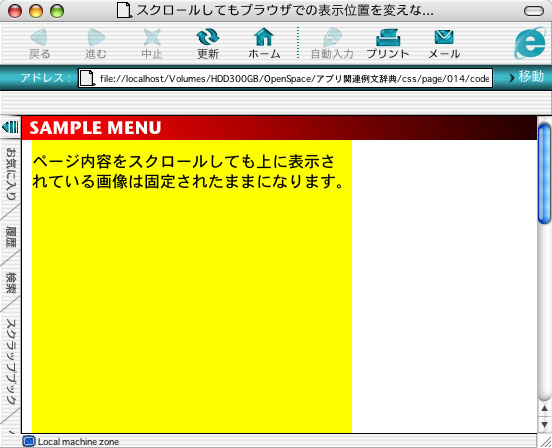Print page with プリント icon
The height and width of the screenshot is (448, 552).
coord(388,38)
